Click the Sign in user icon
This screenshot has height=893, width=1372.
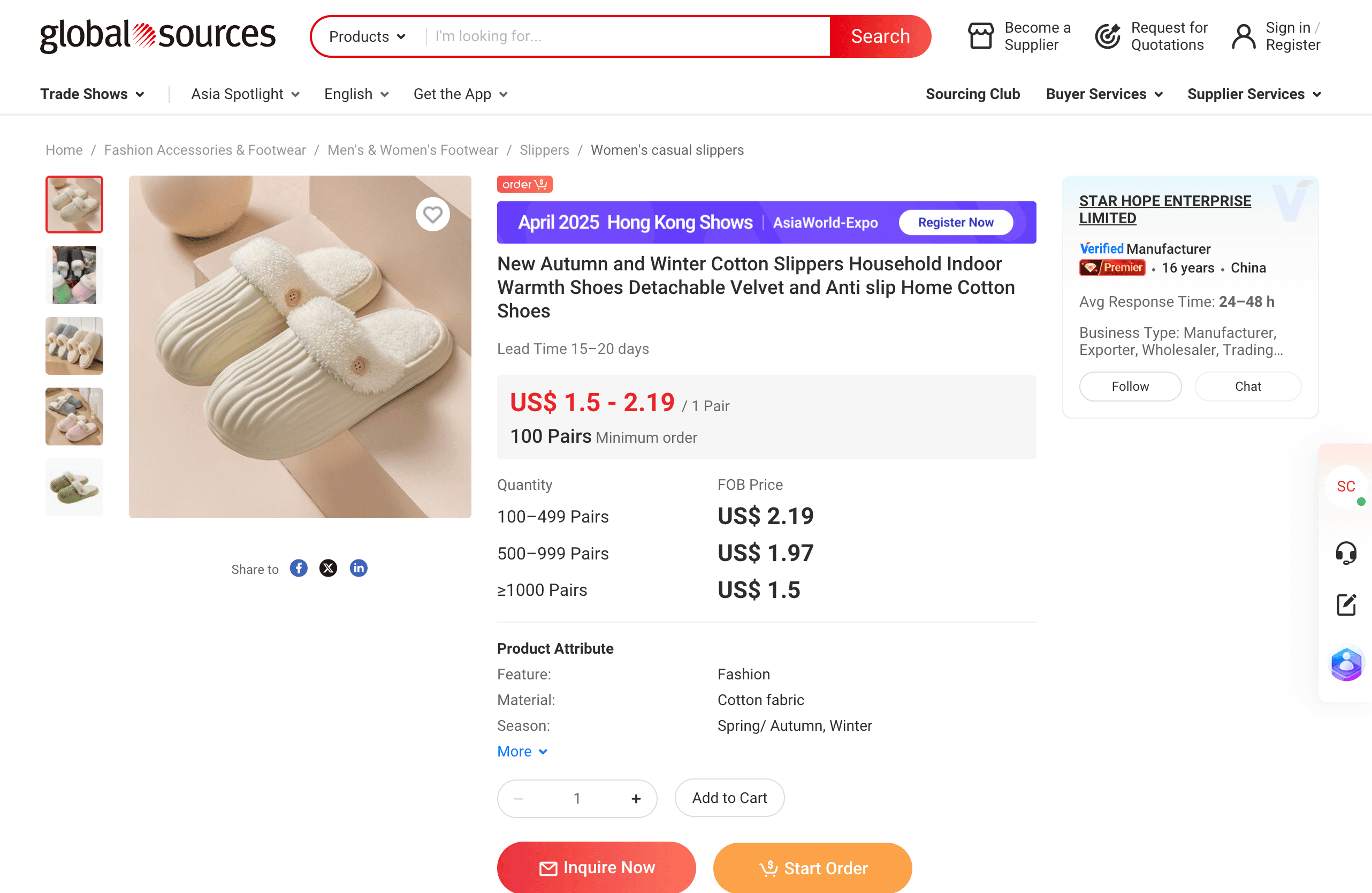(1243, 36)
